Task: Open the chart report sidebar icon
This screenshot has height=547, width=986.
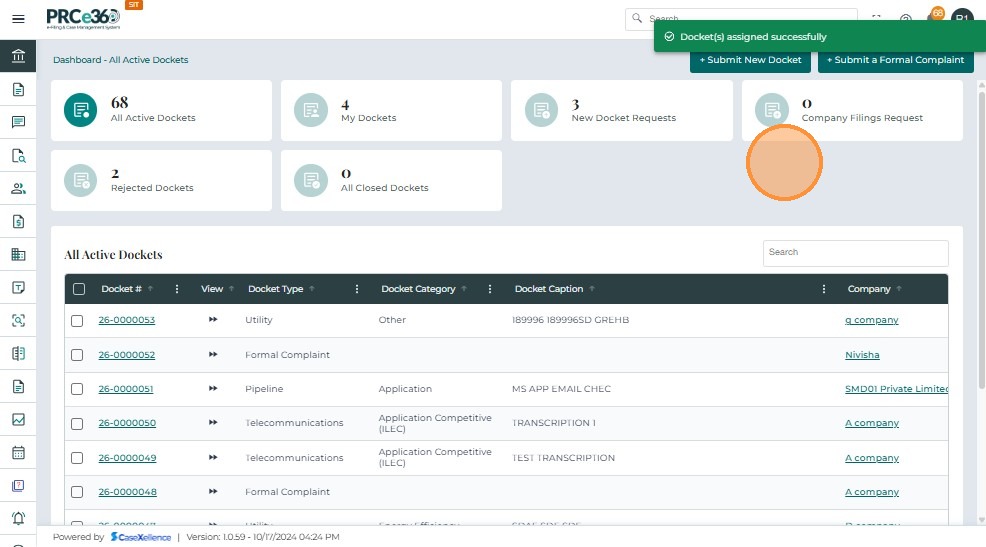Action: pyautogui.click(x=18, y=420)
